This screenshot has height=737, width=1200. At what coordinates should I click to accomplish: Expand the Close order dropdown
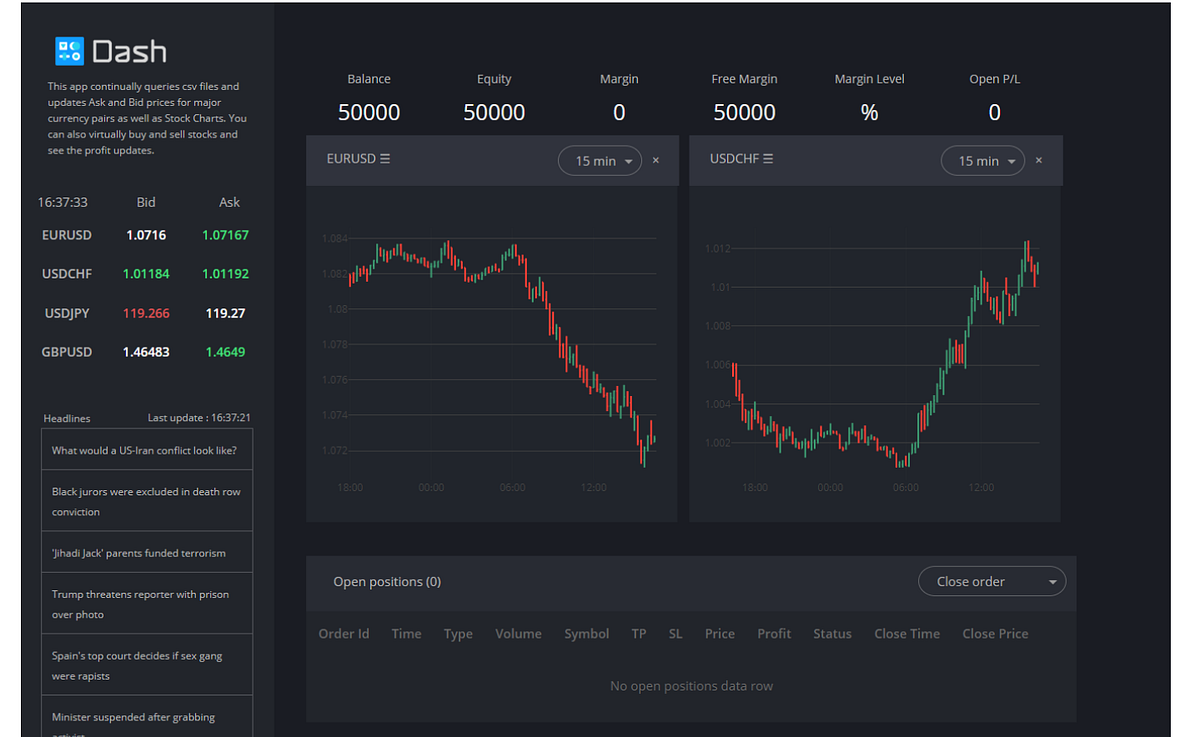tap(991, 581)
